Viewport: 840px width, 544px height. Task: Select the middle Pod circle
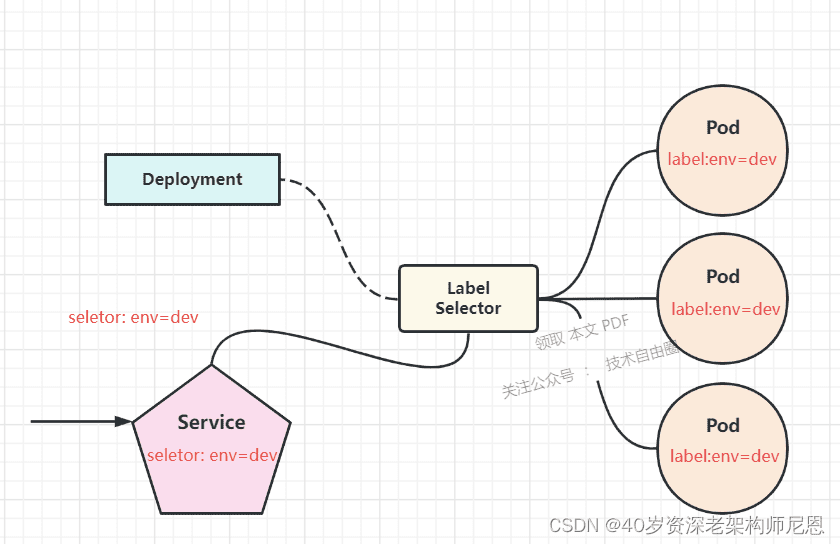(x=722, y=299)
